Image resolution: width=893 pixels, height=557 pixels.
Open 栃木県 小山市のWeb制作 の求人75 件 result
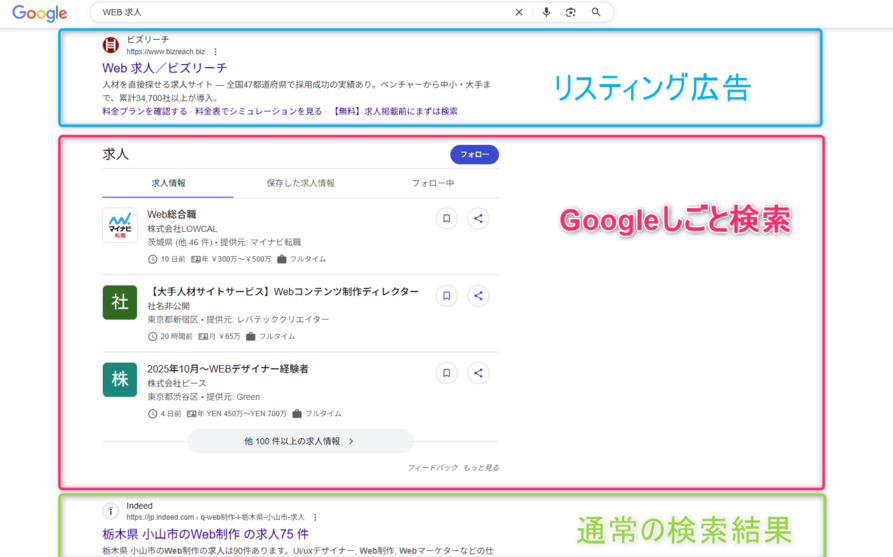(x=206, y=534)
